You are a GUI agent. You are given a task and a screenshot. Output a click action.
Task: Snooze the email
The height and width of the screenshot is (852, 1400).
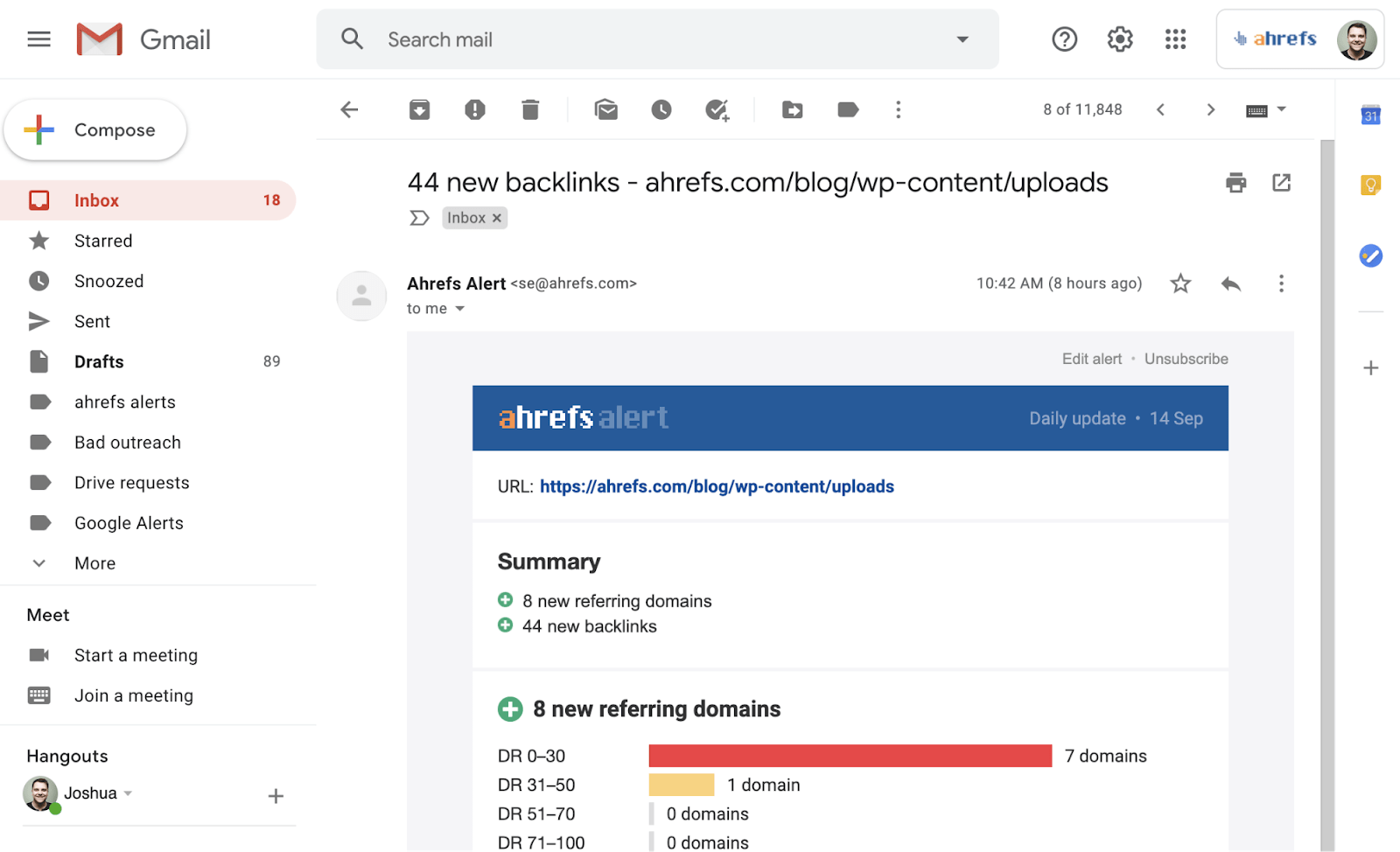point(661,109)
